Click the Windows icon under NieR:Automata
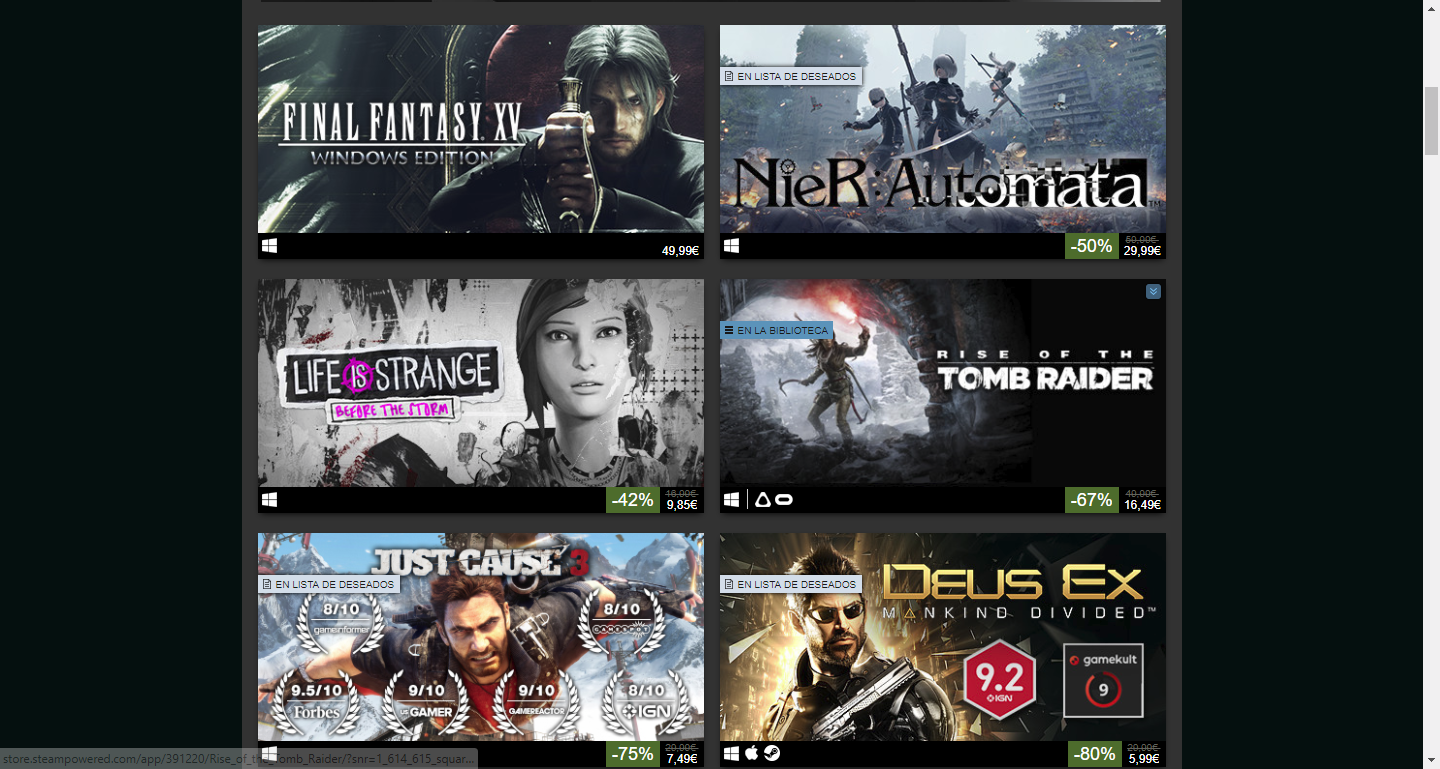 click(731, 245)
